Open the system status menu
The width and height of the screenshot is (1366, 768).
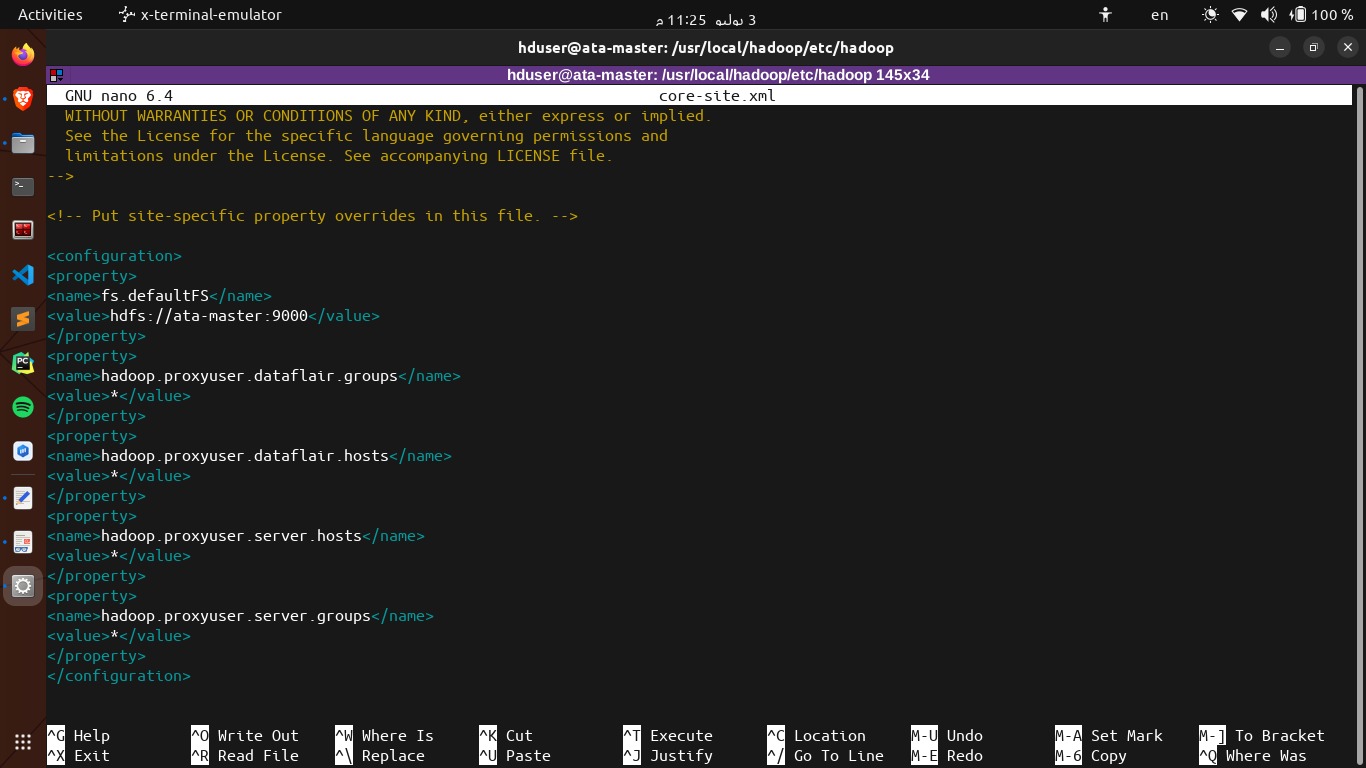1300,14
